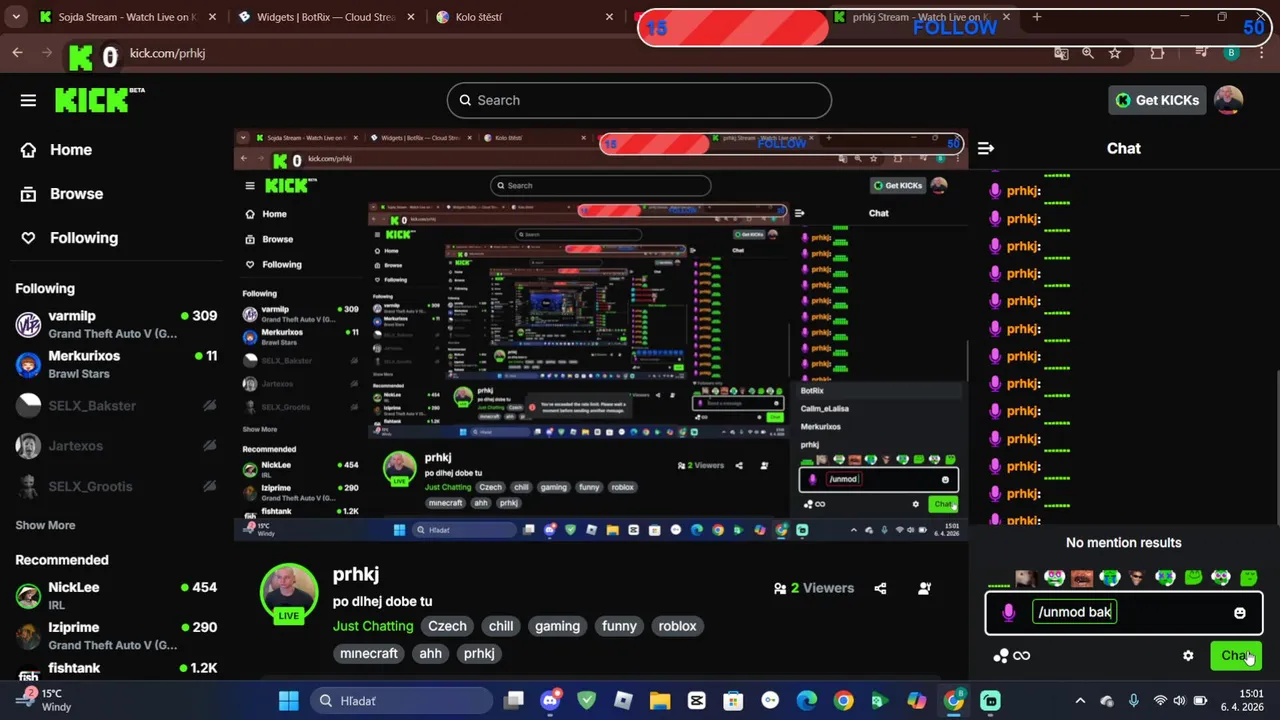Click the chat points bubbles icon
Viewport: 1280px width, 720px height.
1000,656
